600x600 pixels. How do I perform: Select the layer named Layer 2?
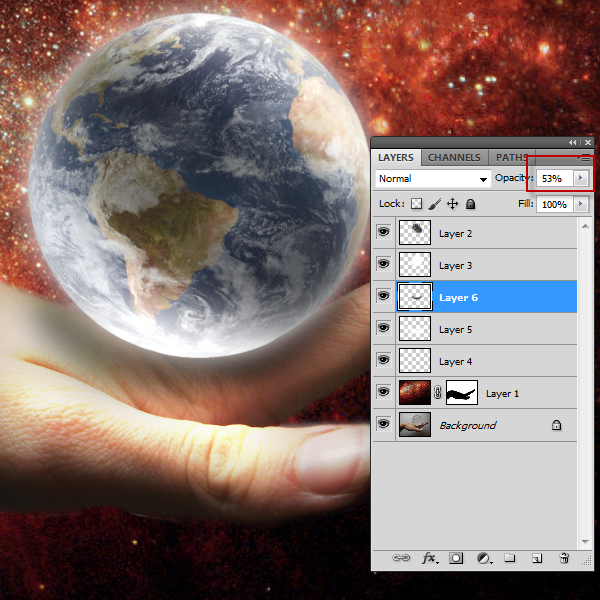pyautogui.click(x=455, y=233)
